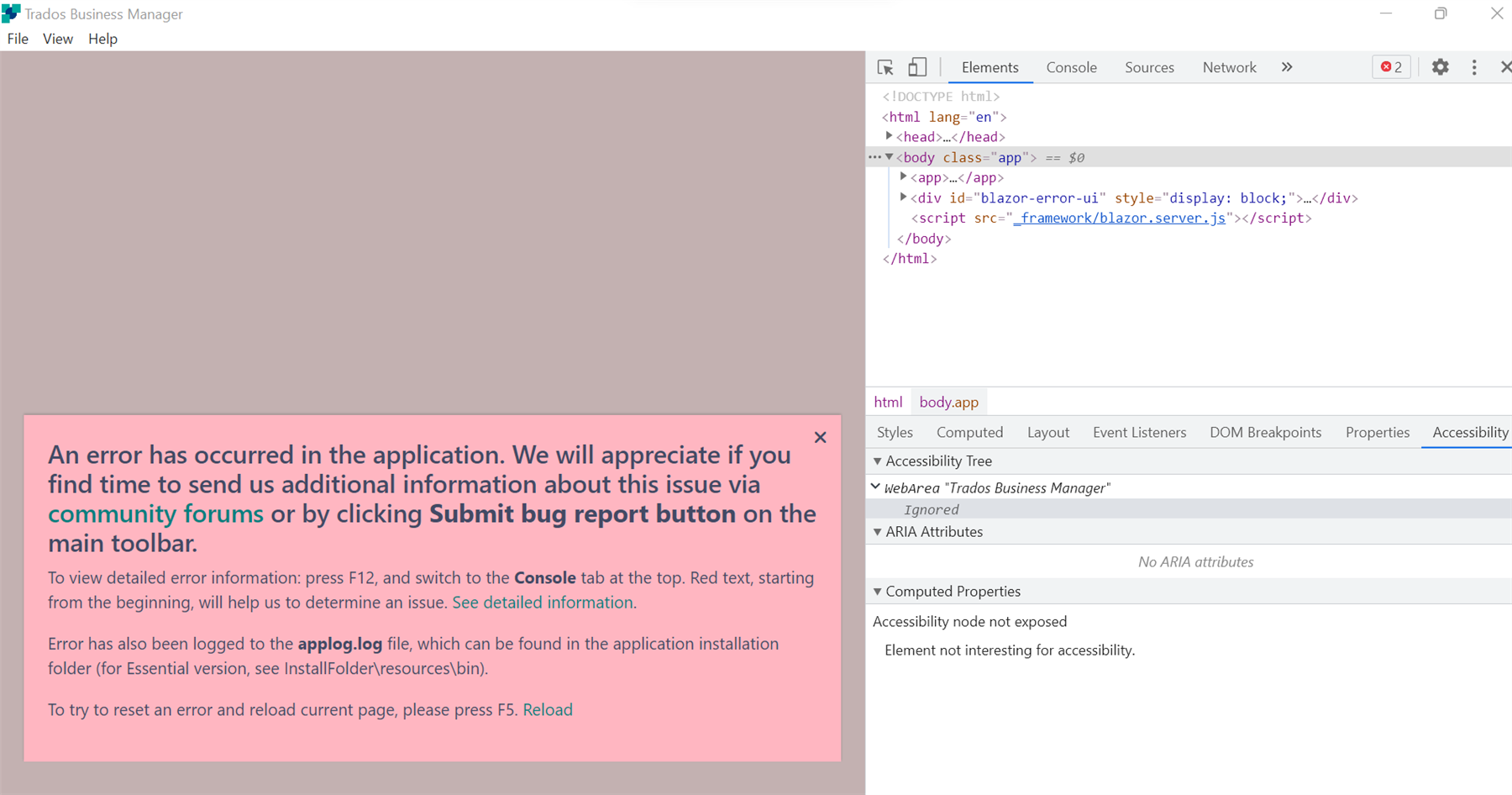1512x795 pixels.
Task: Open the DOM Breakpoints tab
Action: (x=1266, y=432)
